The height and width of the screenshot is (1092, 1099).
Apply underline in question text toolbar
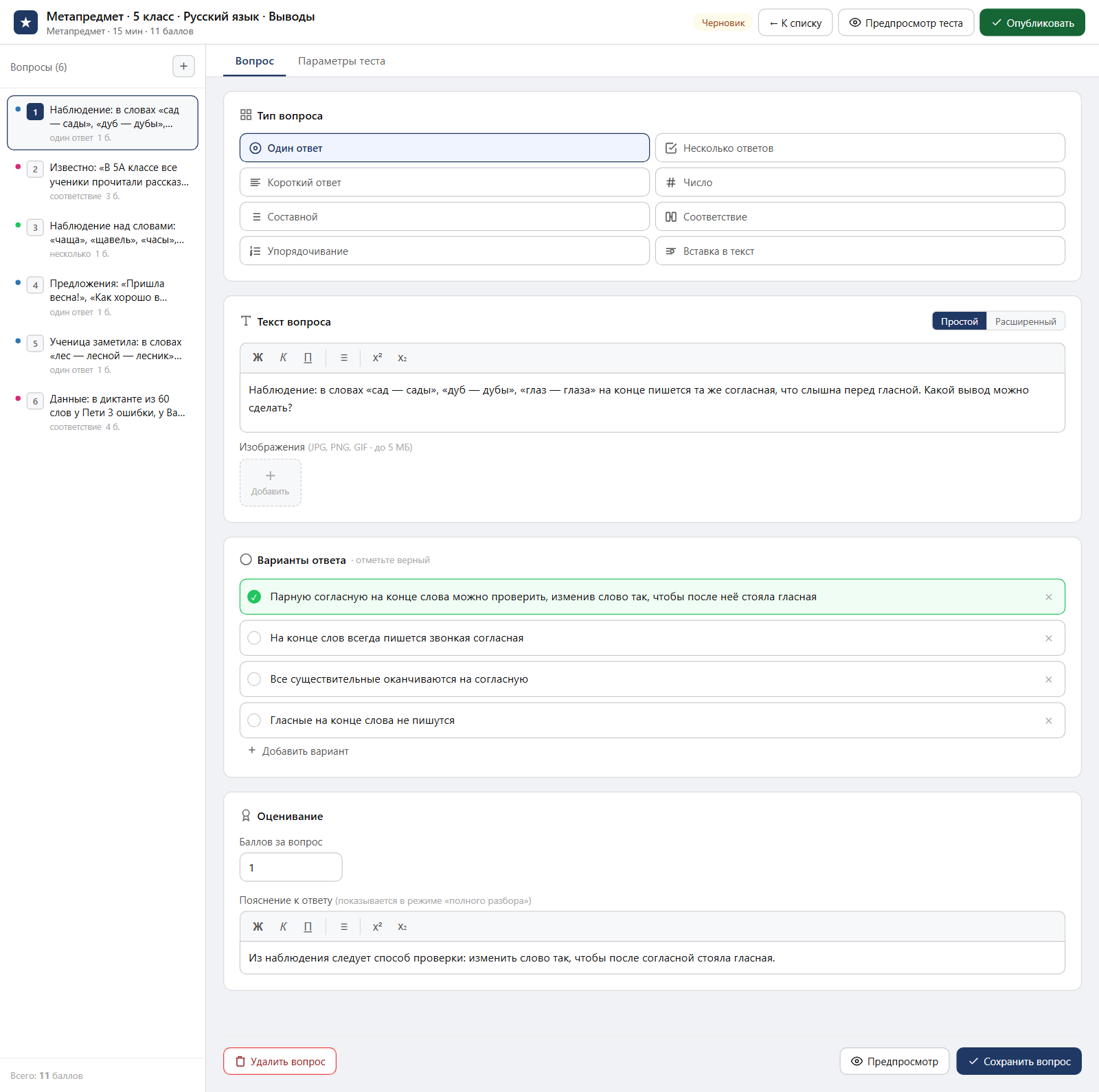(308, 358)
